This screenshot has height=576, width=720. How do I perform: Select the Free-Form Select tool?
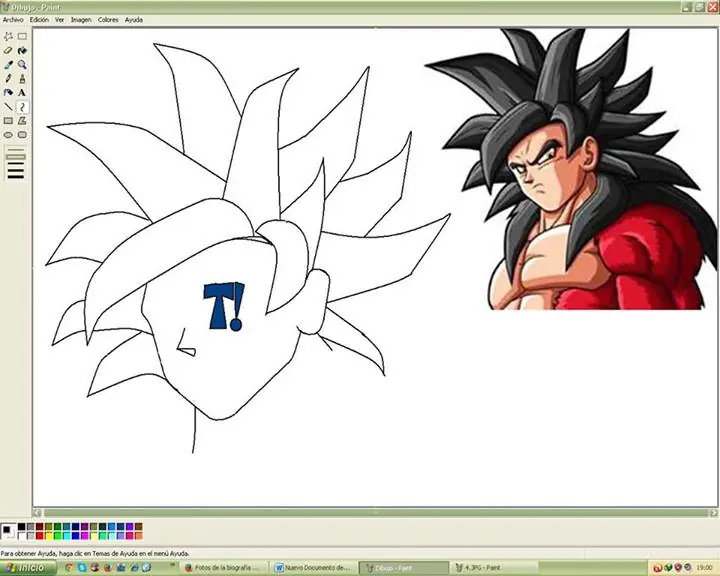click(x=8, y=36)
